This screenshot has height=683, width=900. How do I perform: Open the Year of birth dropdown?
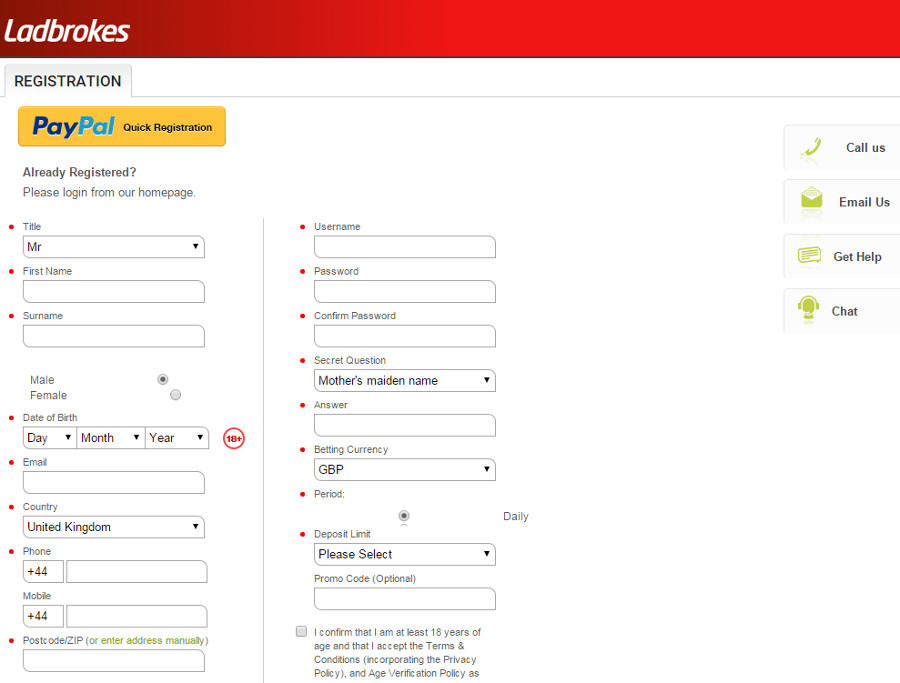(x=177, y=438)
